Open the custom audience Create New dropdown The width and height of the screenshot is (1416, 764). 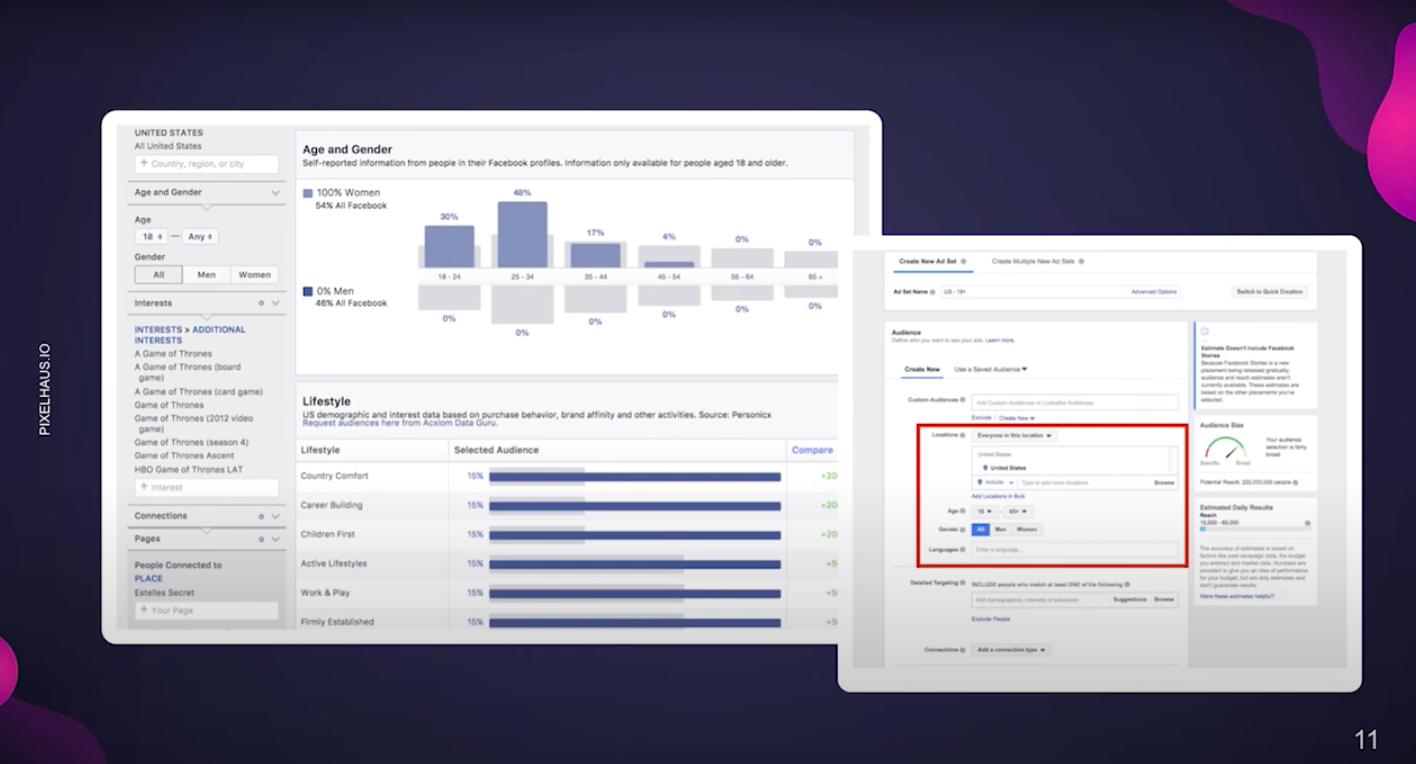click(1016, 418)
